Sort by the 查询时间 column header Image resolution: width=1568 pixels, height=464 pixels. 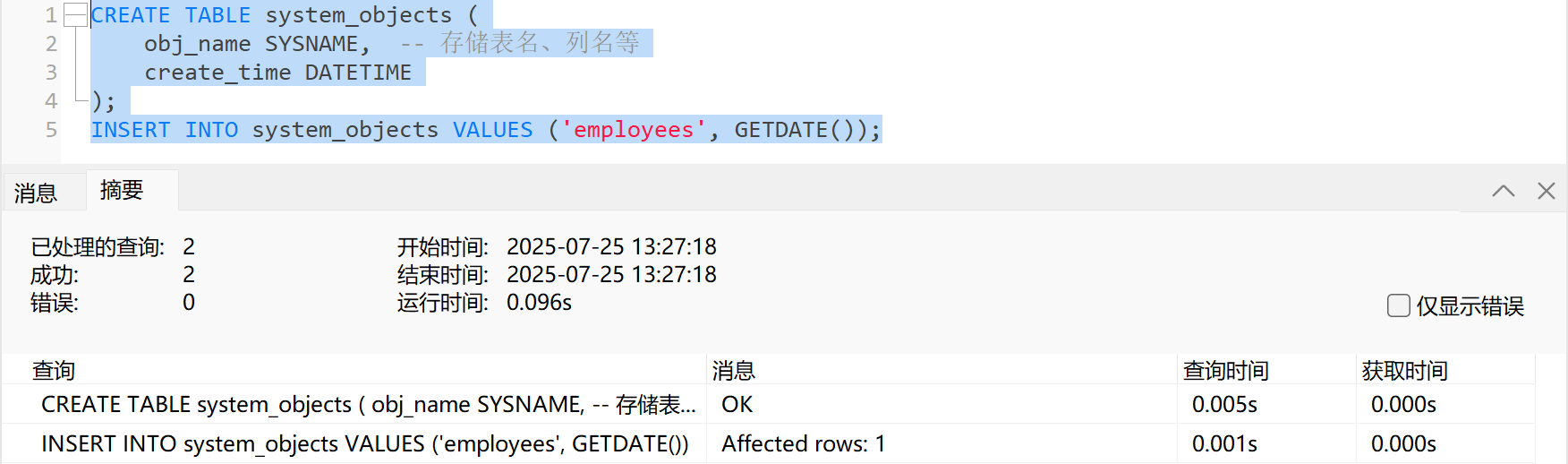[1225, 370]
